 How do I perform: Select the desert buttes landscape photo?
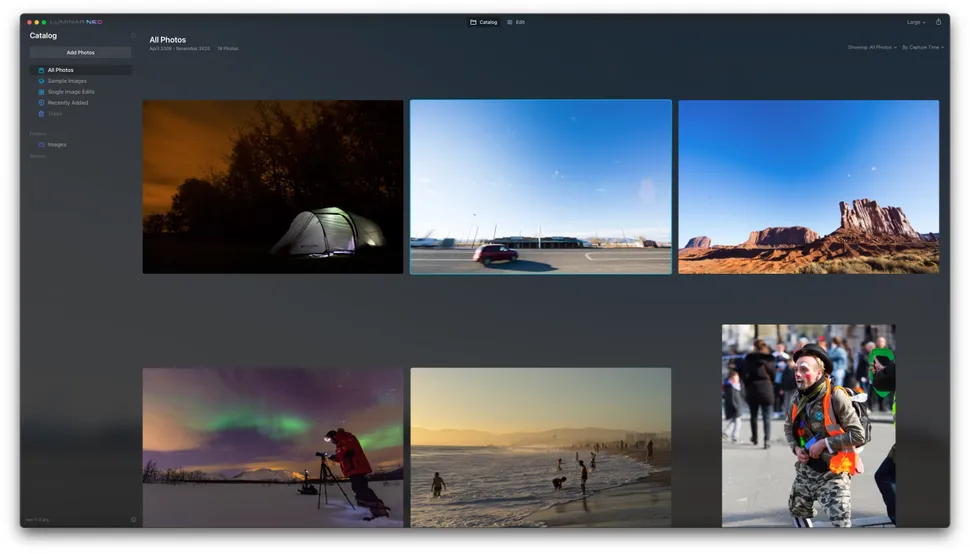coord(808,187)
